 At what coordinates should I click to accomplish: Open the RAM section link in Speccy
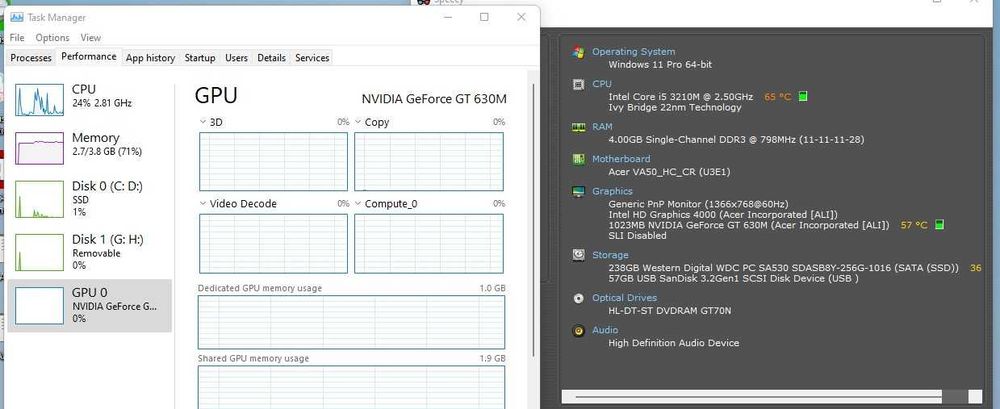pyautogui.click(x=602, y=126)
